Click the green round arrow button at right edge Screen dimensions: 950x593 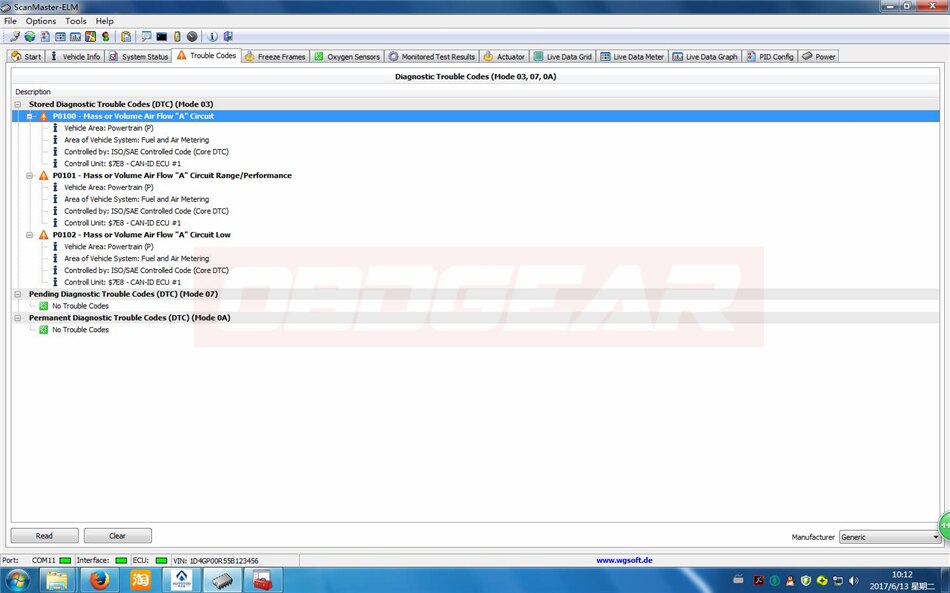click(944, 525)
